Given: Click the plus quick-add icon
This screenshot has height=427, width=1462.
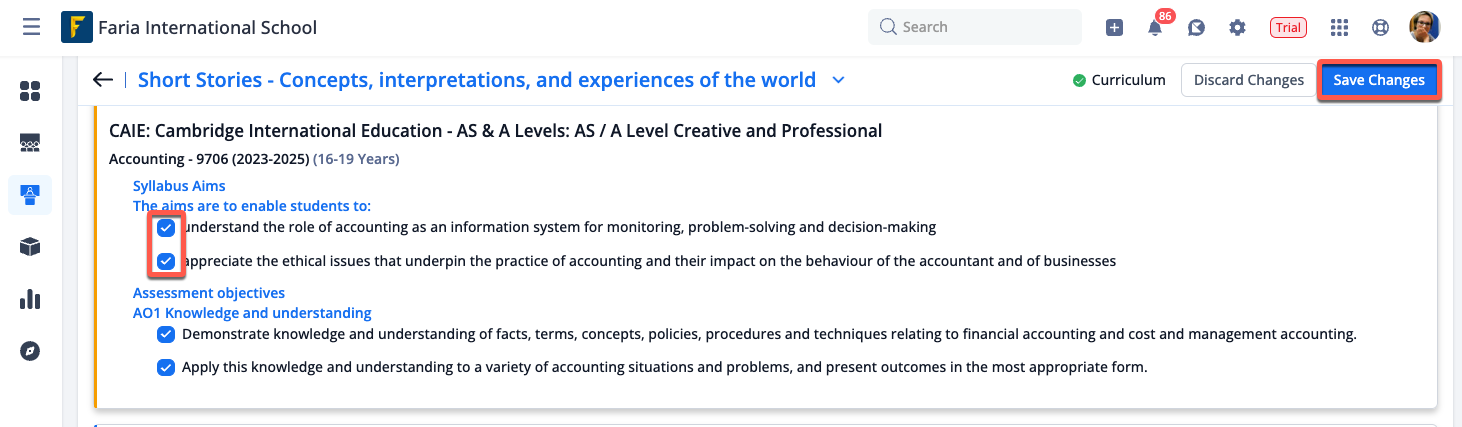Looking at the screenshot, I should click(x=1114, y=28).
